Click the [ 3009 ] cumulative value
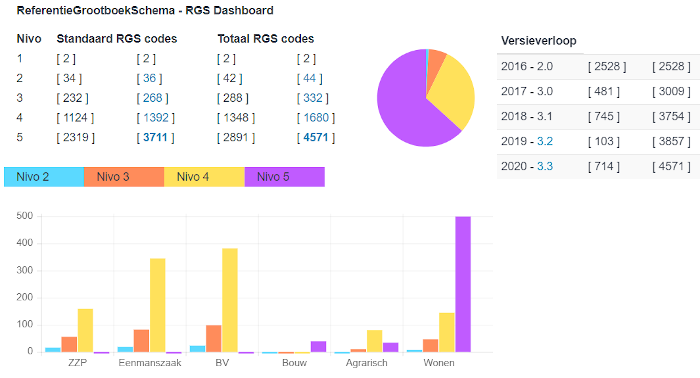This screenshot has height=378, width=700. pyautogui.click(x=671, y=91)
